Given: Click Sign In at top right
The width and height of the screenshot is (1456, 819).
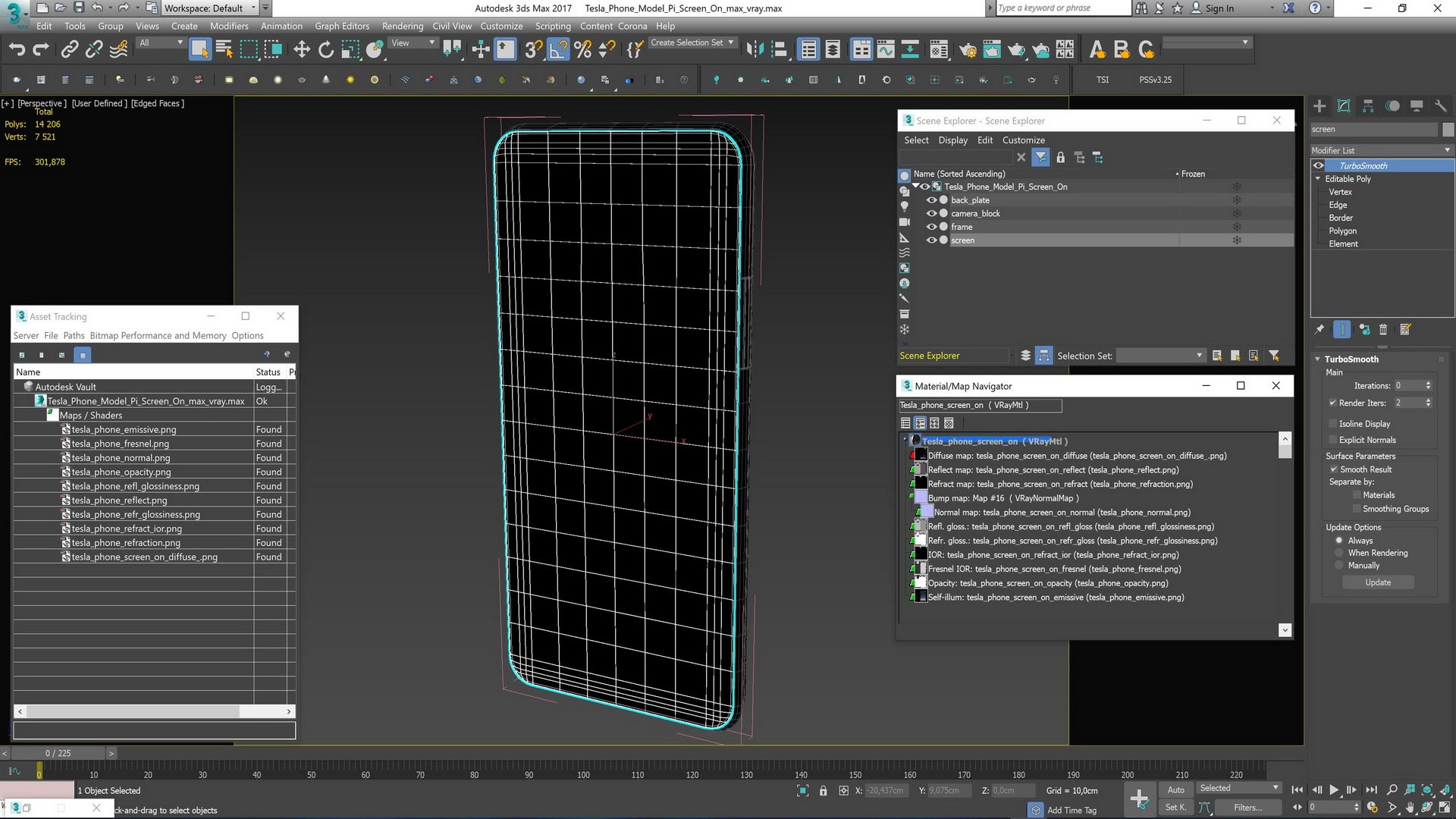Looking at the screenshot, I should pyautogui.click(x=1219, y=8).
